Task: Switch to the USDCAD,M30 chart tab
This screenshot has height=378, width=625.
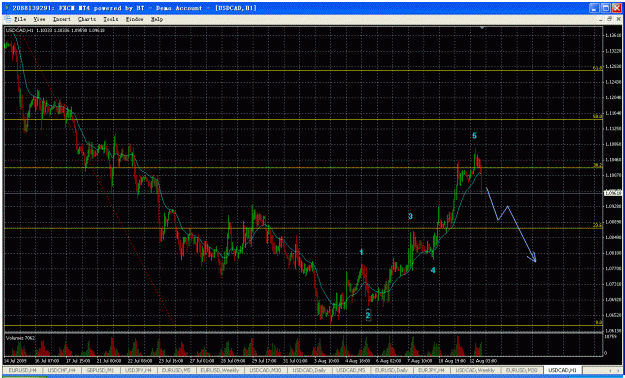Action: click(x=265, y=370)
